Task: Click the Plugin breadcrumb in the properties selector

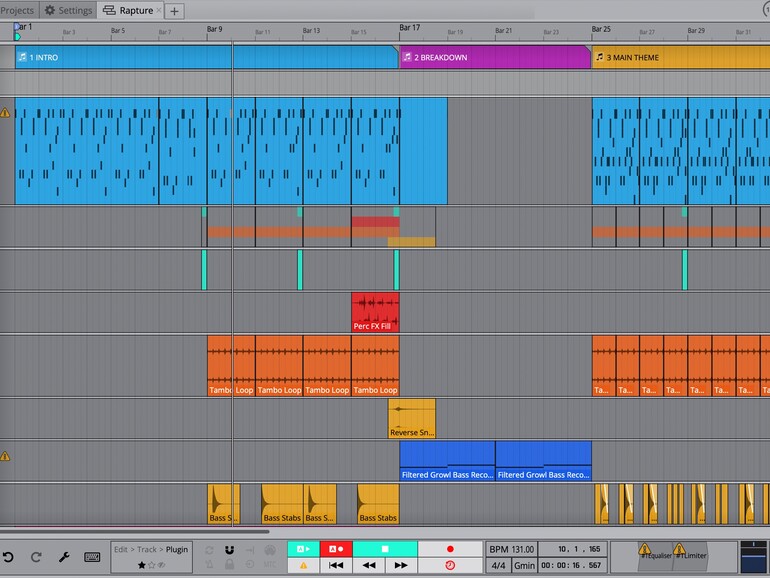Action: [x=177, y=550]
